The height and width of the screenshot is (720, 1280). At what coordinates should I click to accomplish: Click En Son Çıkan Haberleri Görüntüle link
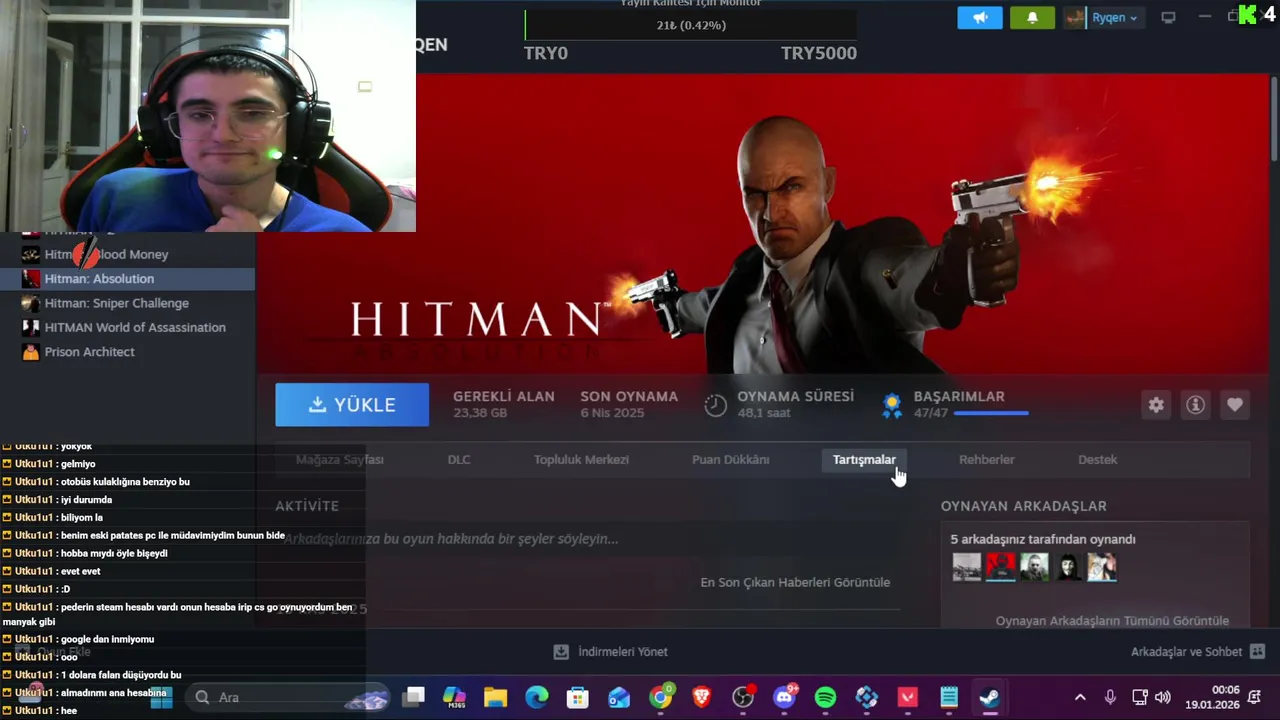(x=795, y=582)
